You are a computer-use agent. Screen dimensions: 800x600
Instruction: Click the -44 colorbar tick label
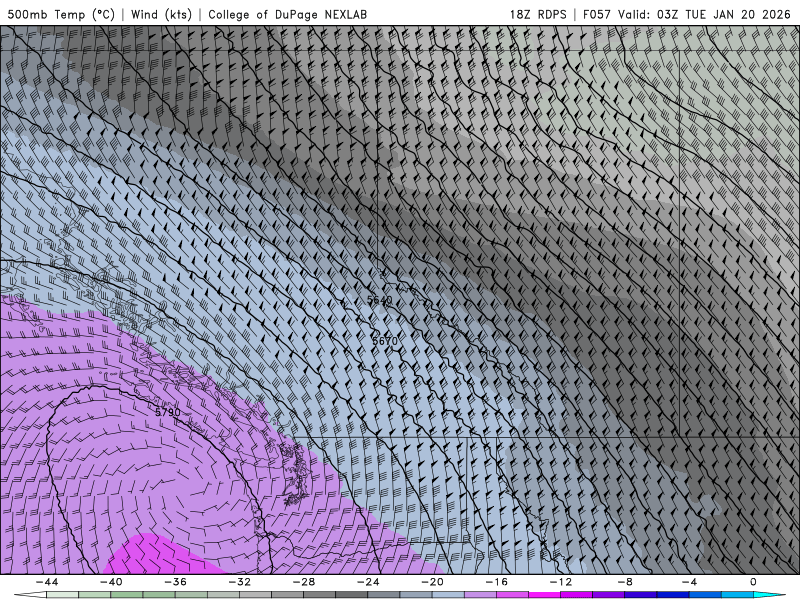(47, 582)
